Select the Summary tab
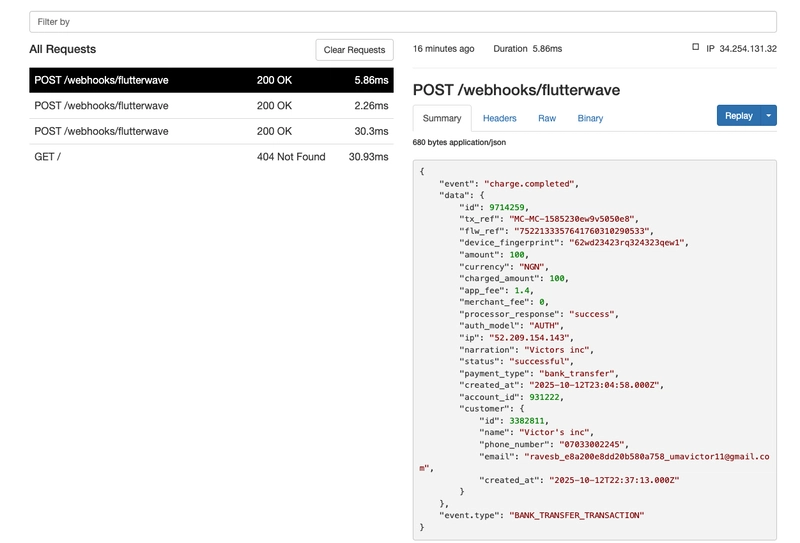Screen dimensions: 800x543 pos(442,118)
